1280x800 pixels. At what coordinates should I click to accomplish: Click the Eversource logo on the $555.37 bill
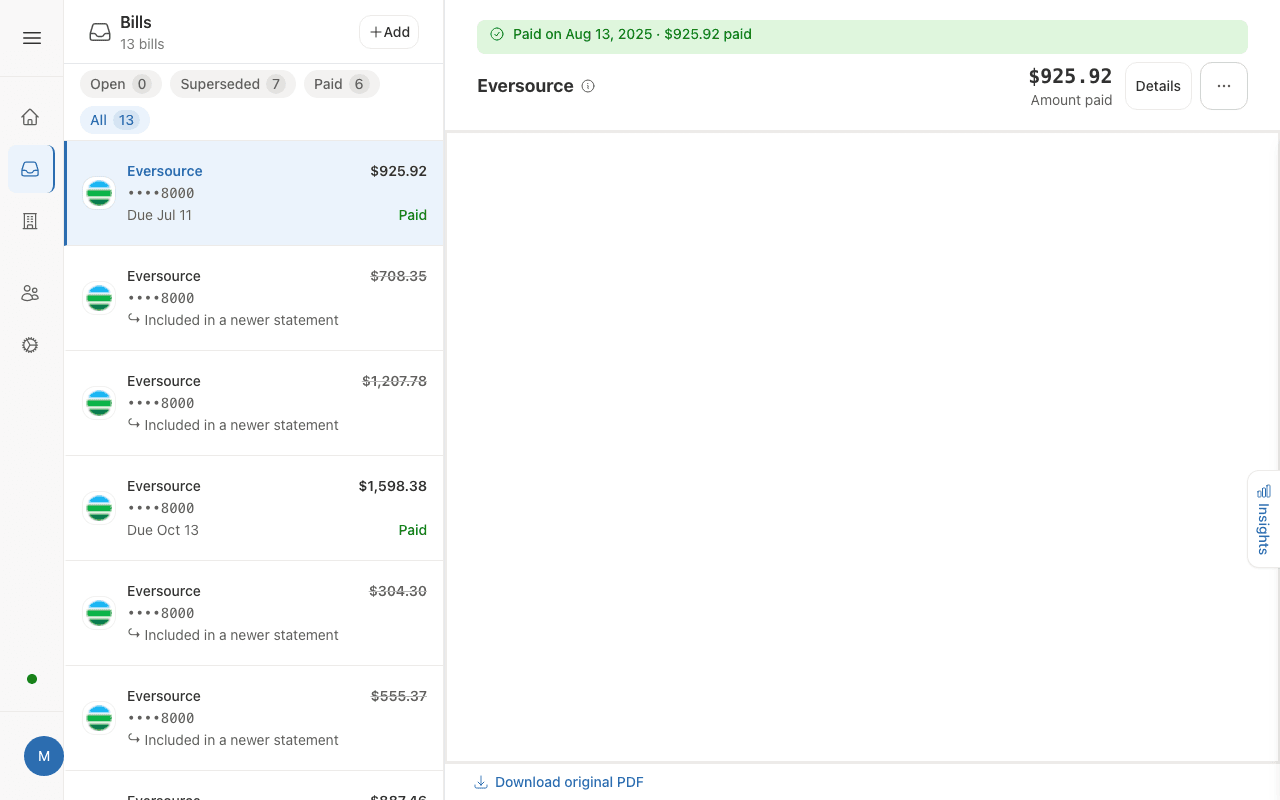pos(99,718)
